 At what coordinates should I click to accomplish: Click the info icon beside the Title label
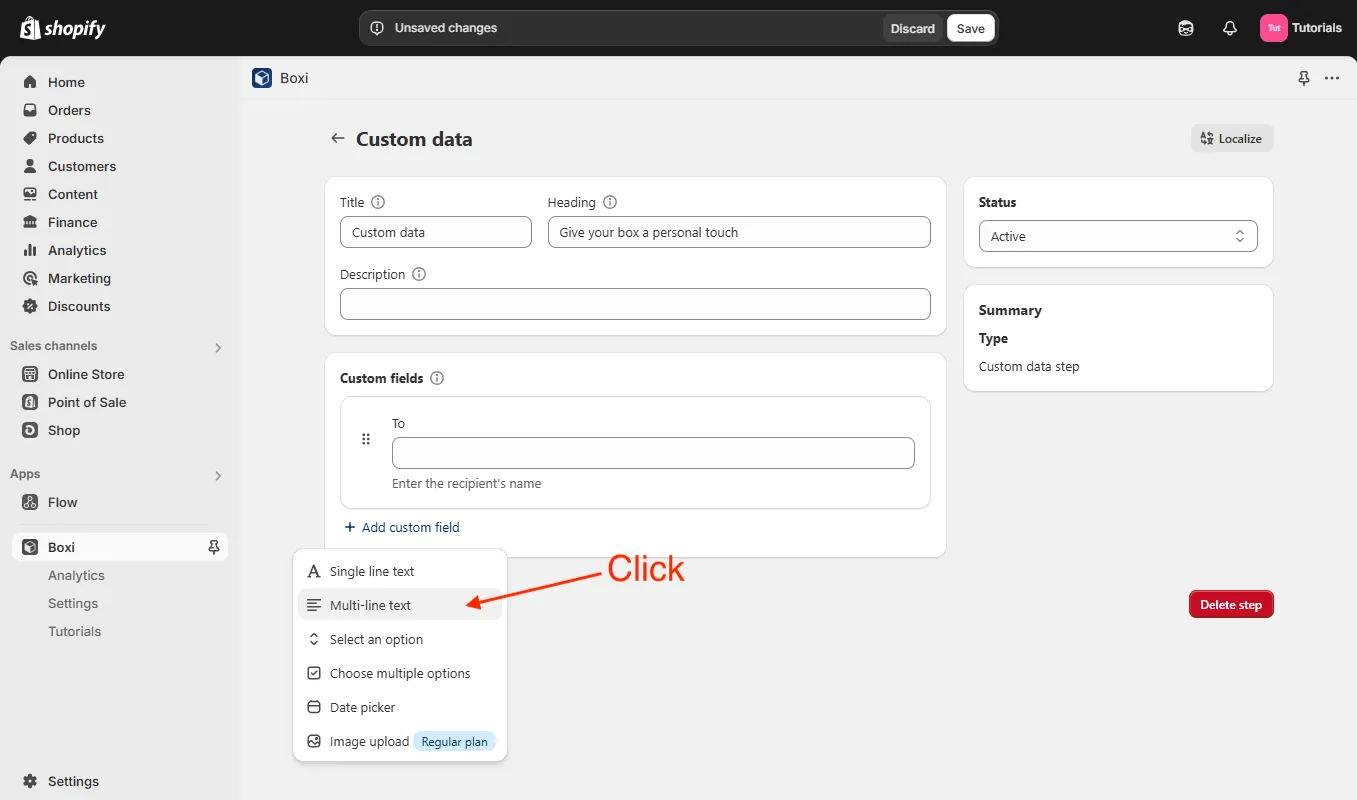378,202
